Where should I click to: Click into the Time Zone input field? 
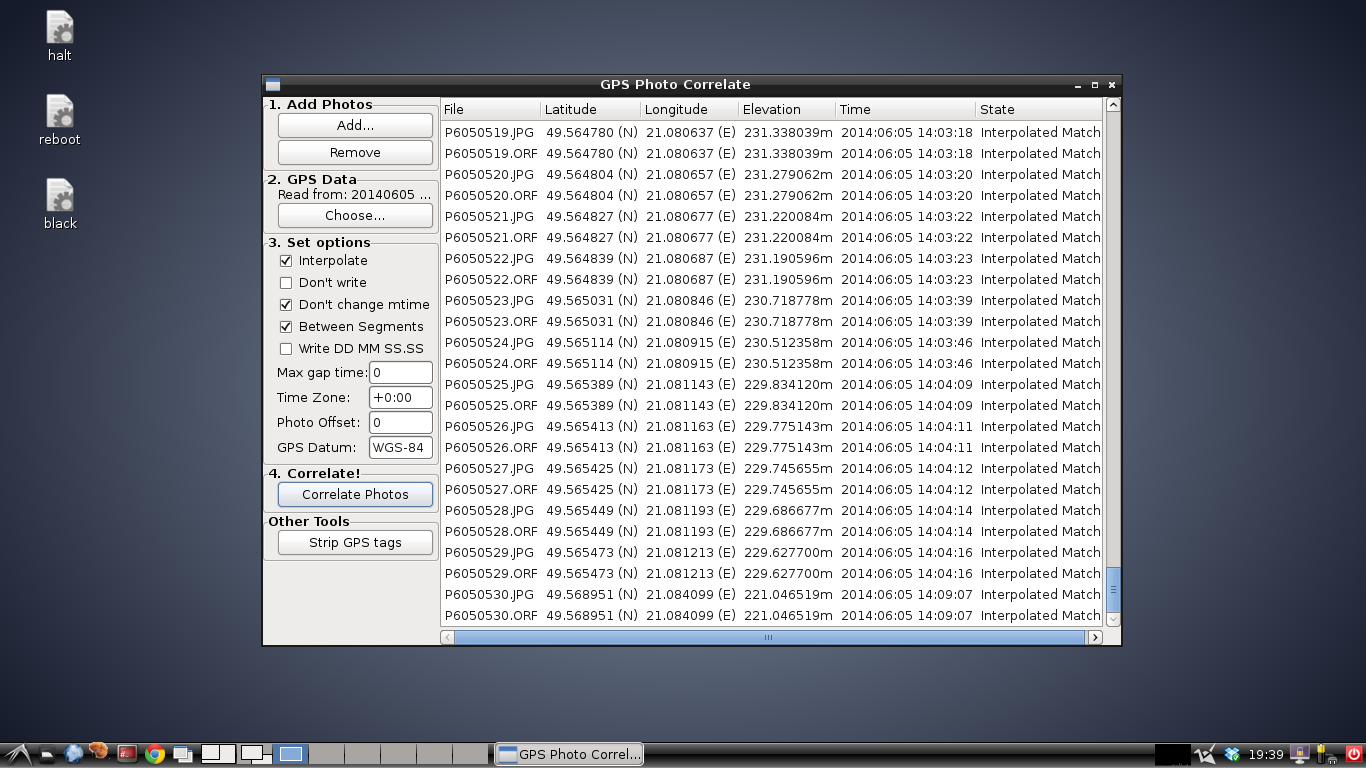pyautogui.click(x=400, y=398)
